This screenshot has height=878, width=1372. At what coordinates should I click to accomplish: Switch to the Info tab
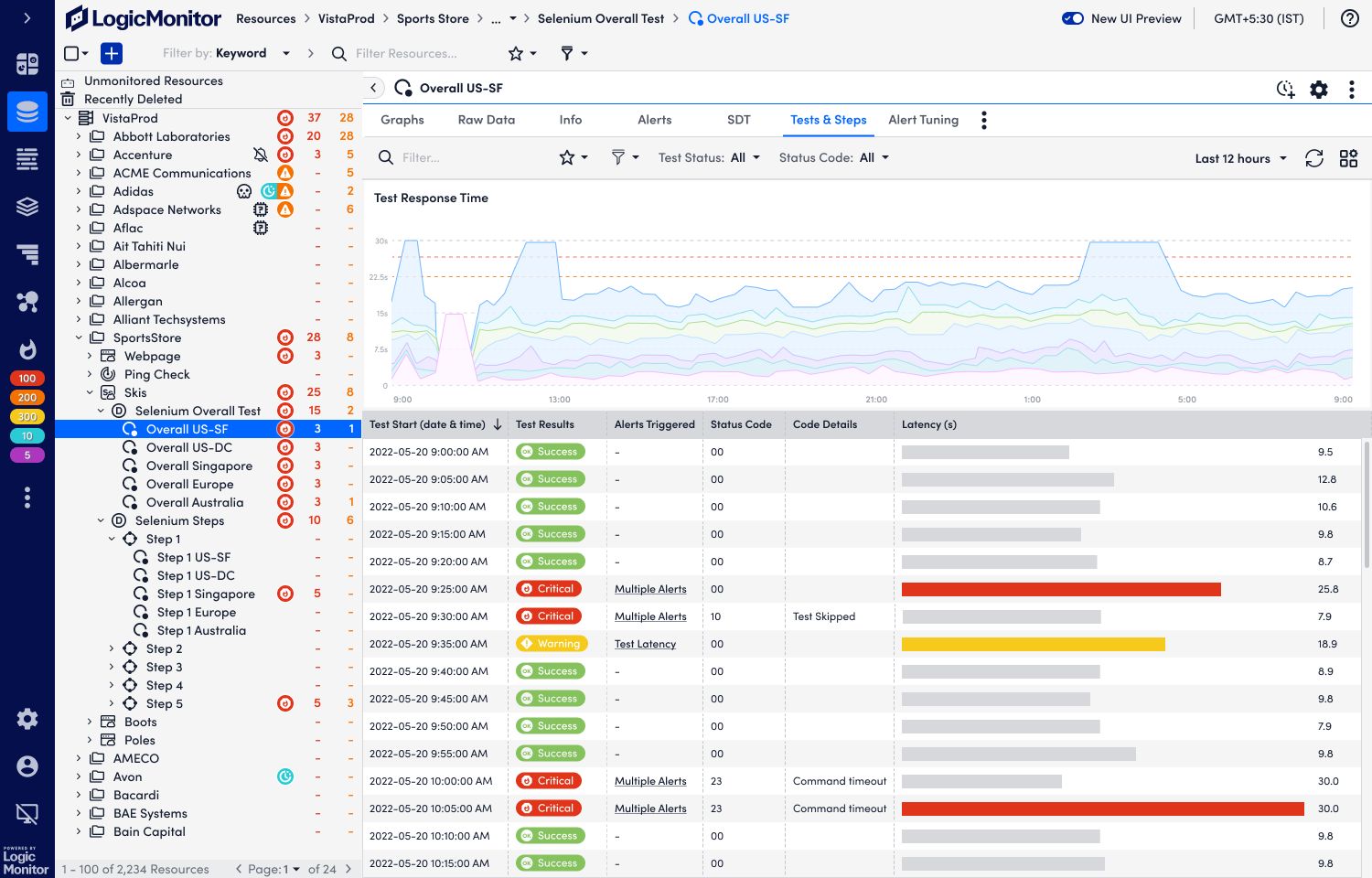pyautogui.click(x=571, y=120)
